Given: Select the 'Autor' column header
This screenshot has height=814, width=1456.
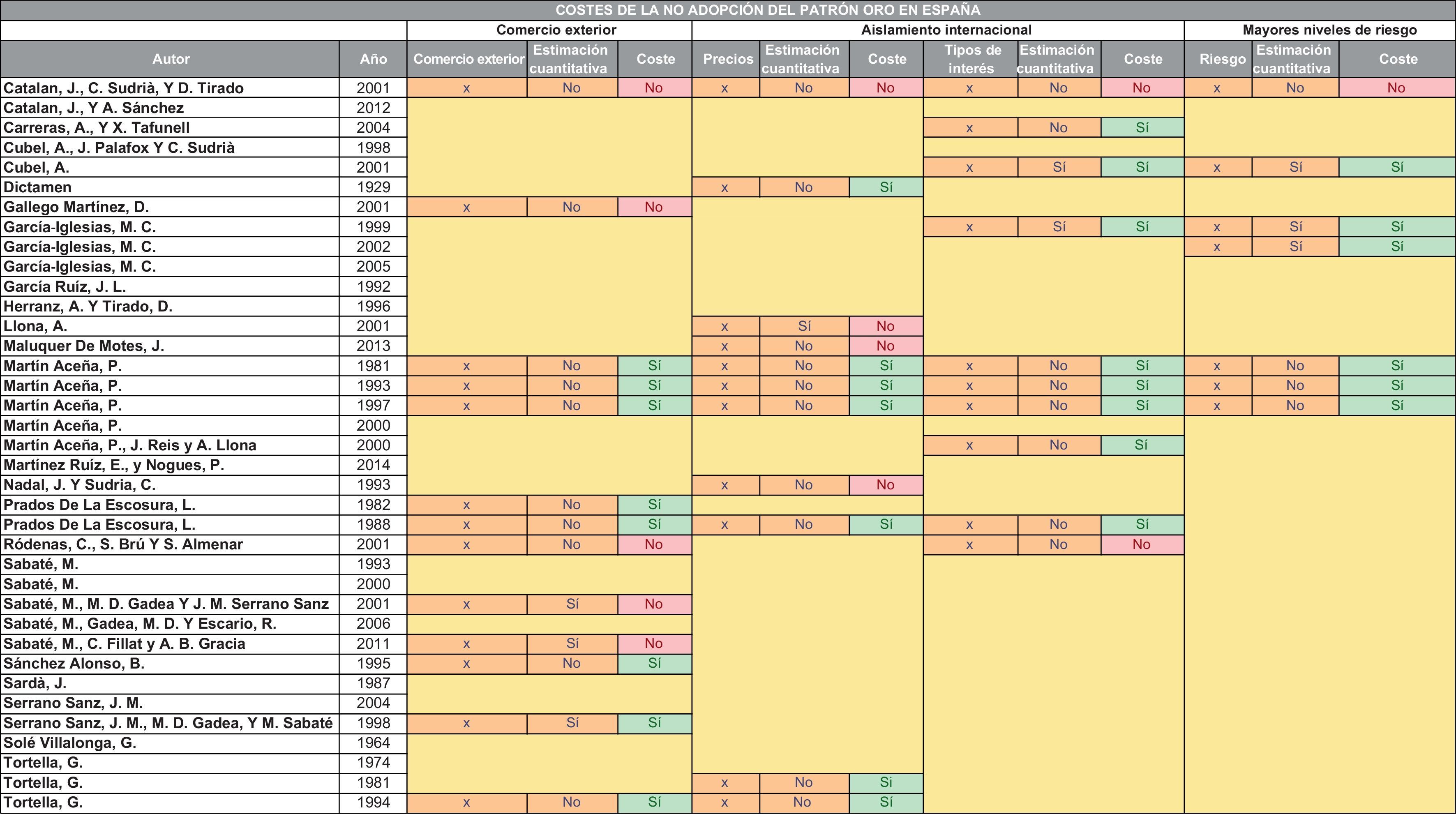Looking at the screenshot, I should coord(170,59).
